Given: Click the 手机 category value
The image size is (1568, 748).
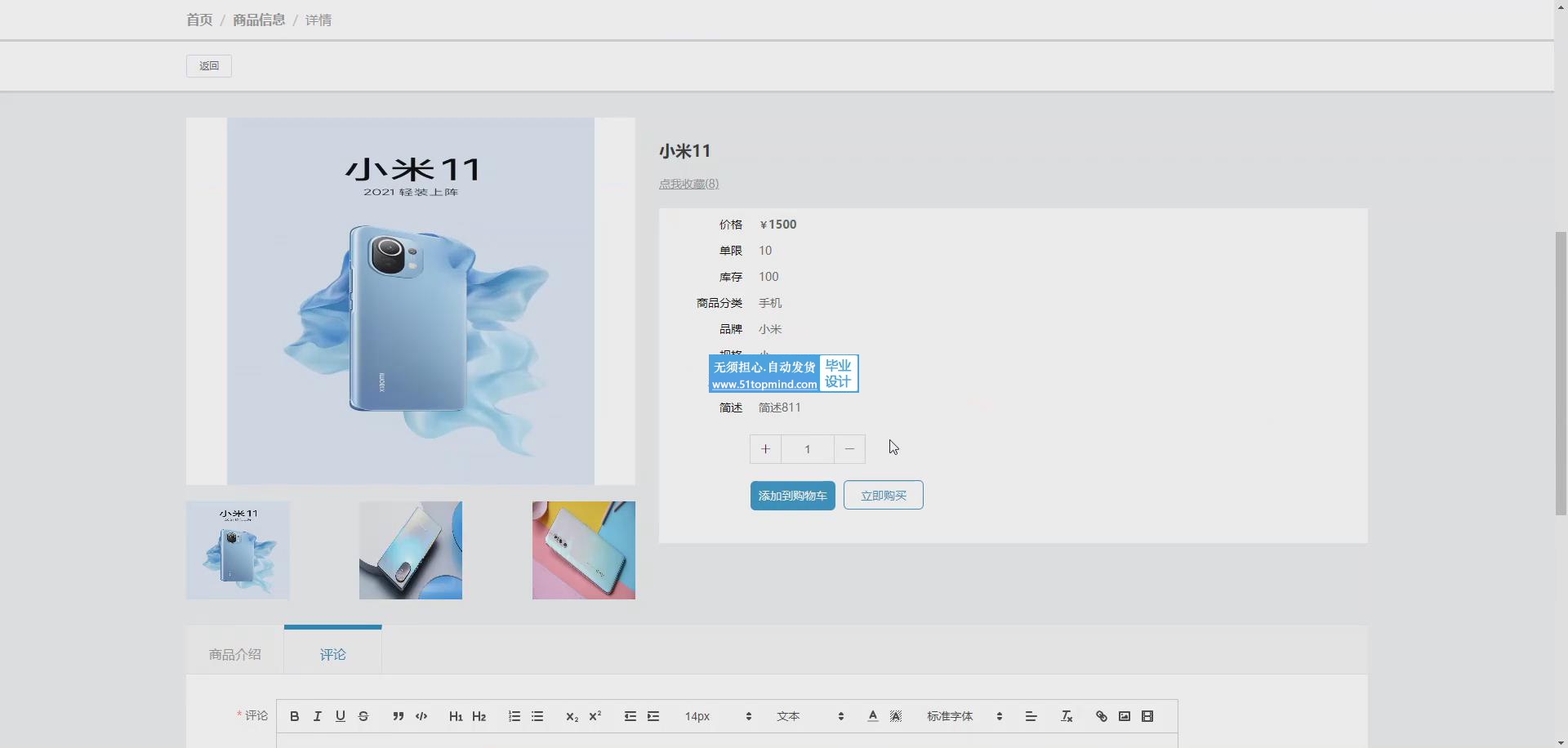Looking at the screenshot, I should pos(770,303).
